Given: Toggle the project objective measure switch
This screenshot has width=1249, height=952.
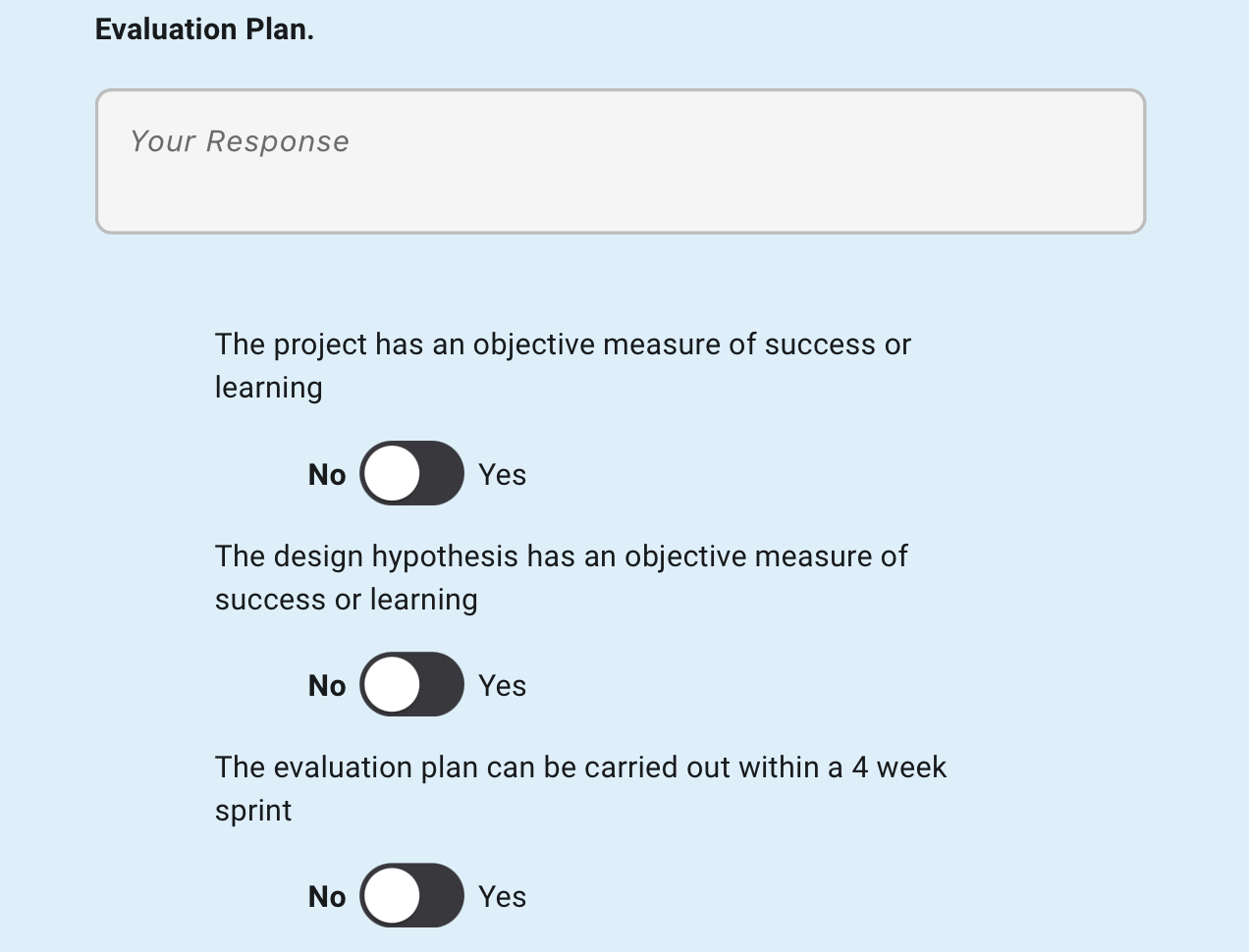Looking at the screenshot, I should (x=412, y=474).
